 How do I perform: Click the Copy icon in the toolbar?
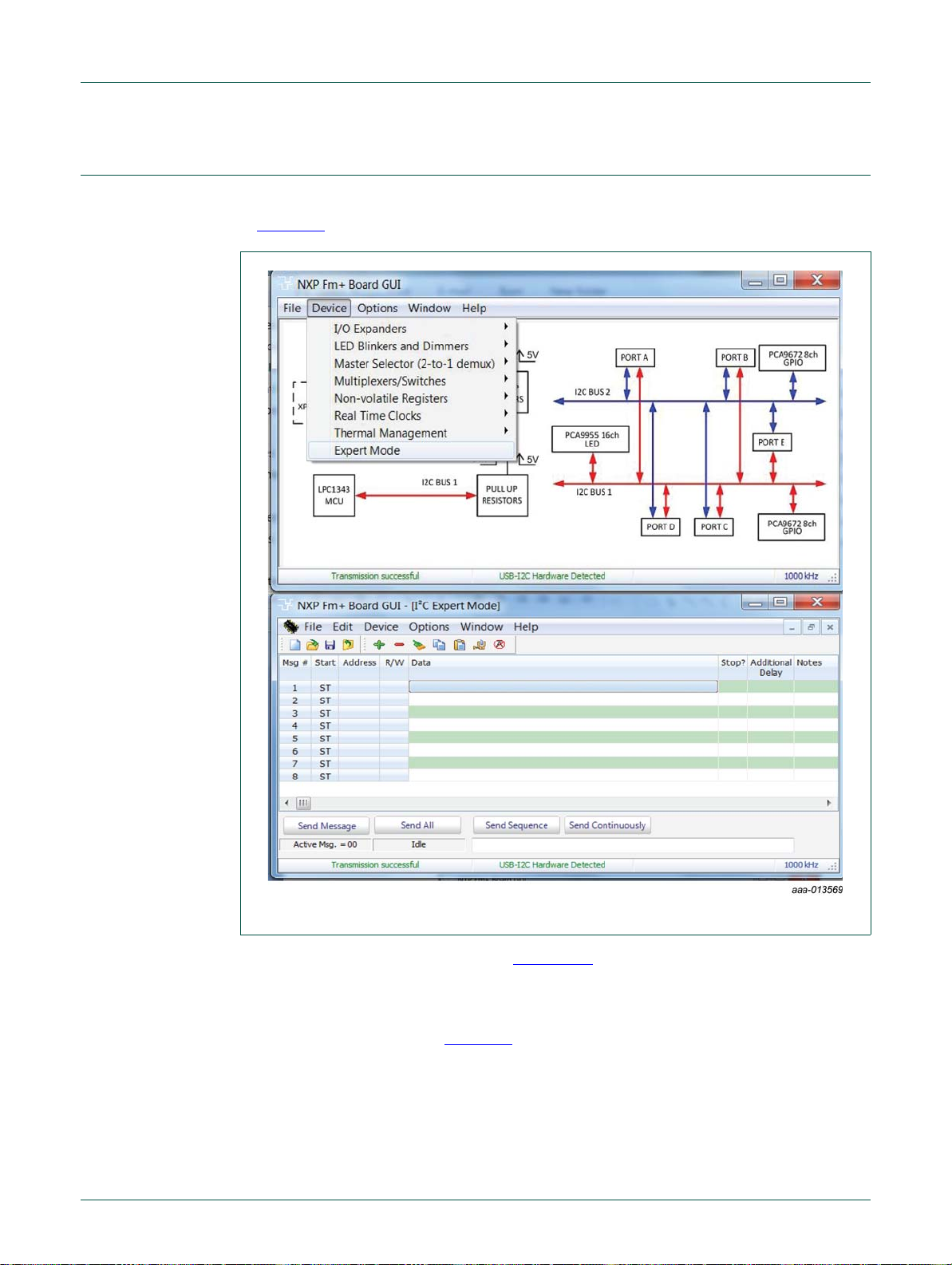tap(439, 645)
